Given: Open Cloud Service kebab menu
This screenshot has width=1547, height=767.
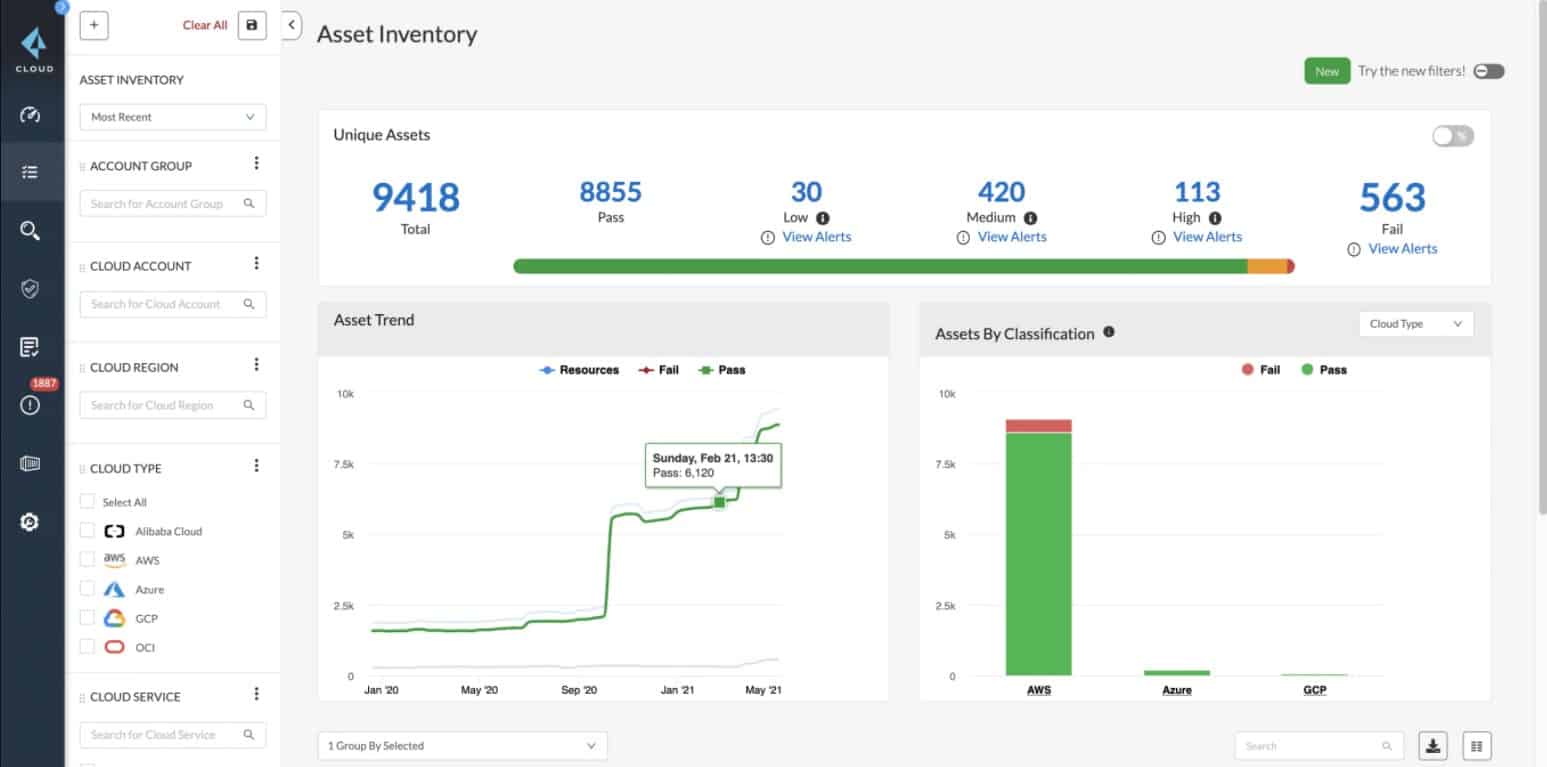Looking at the screenshot, I should pyautogui.click(x=256, y=694).
